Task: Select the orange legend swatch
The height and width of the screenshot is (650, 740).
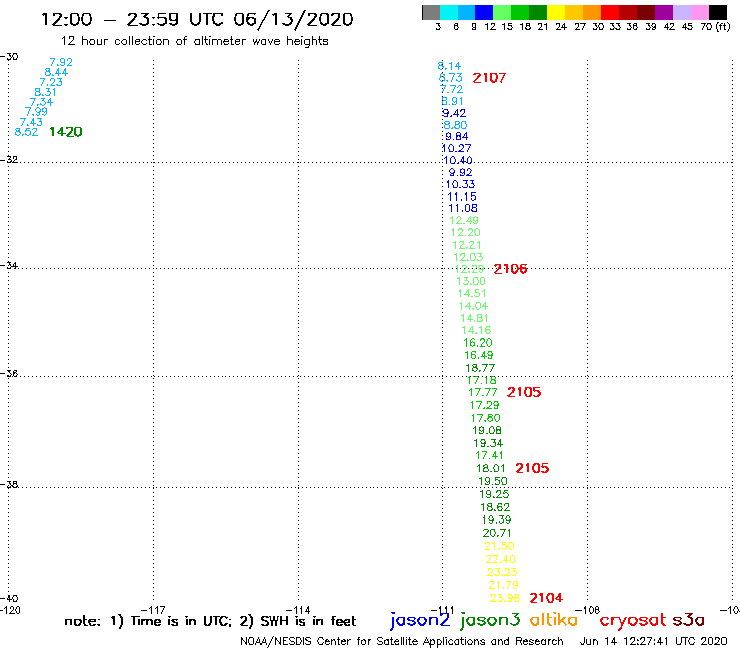Action: pos(592,12)
